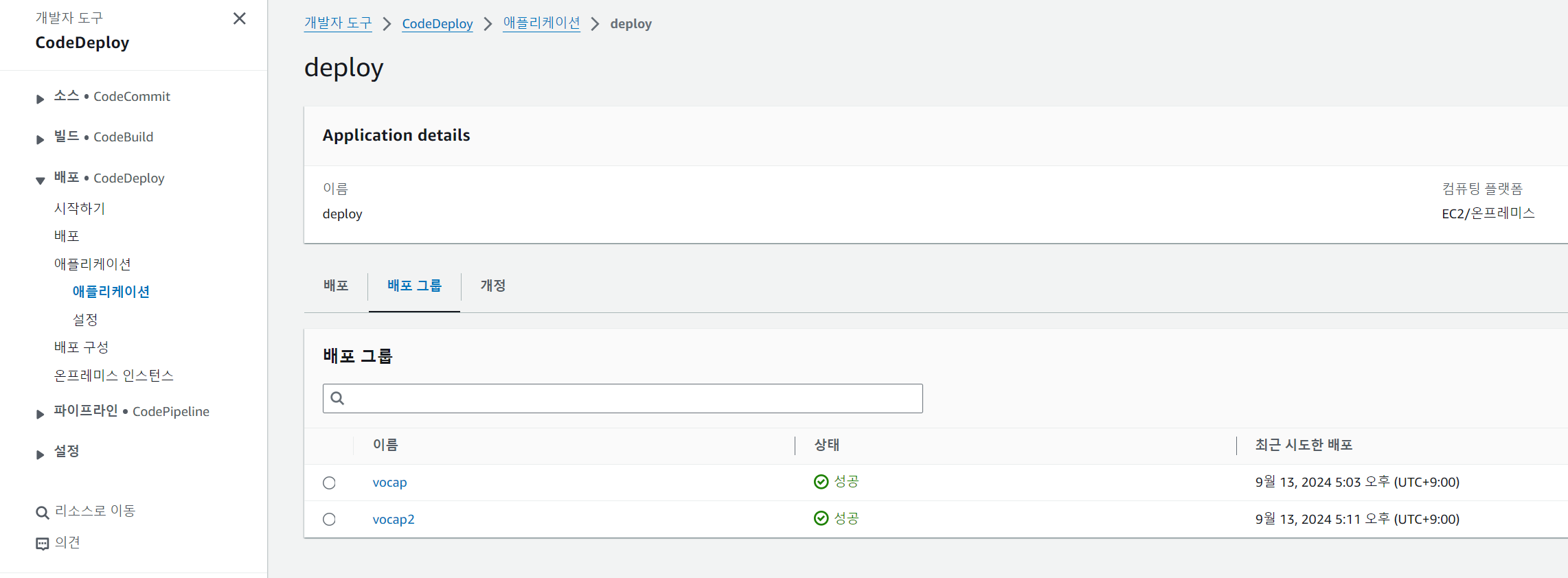This screenshot has height=578, width=1568.
Task: Open the vocap deployment group link
Action: [389, 483]
